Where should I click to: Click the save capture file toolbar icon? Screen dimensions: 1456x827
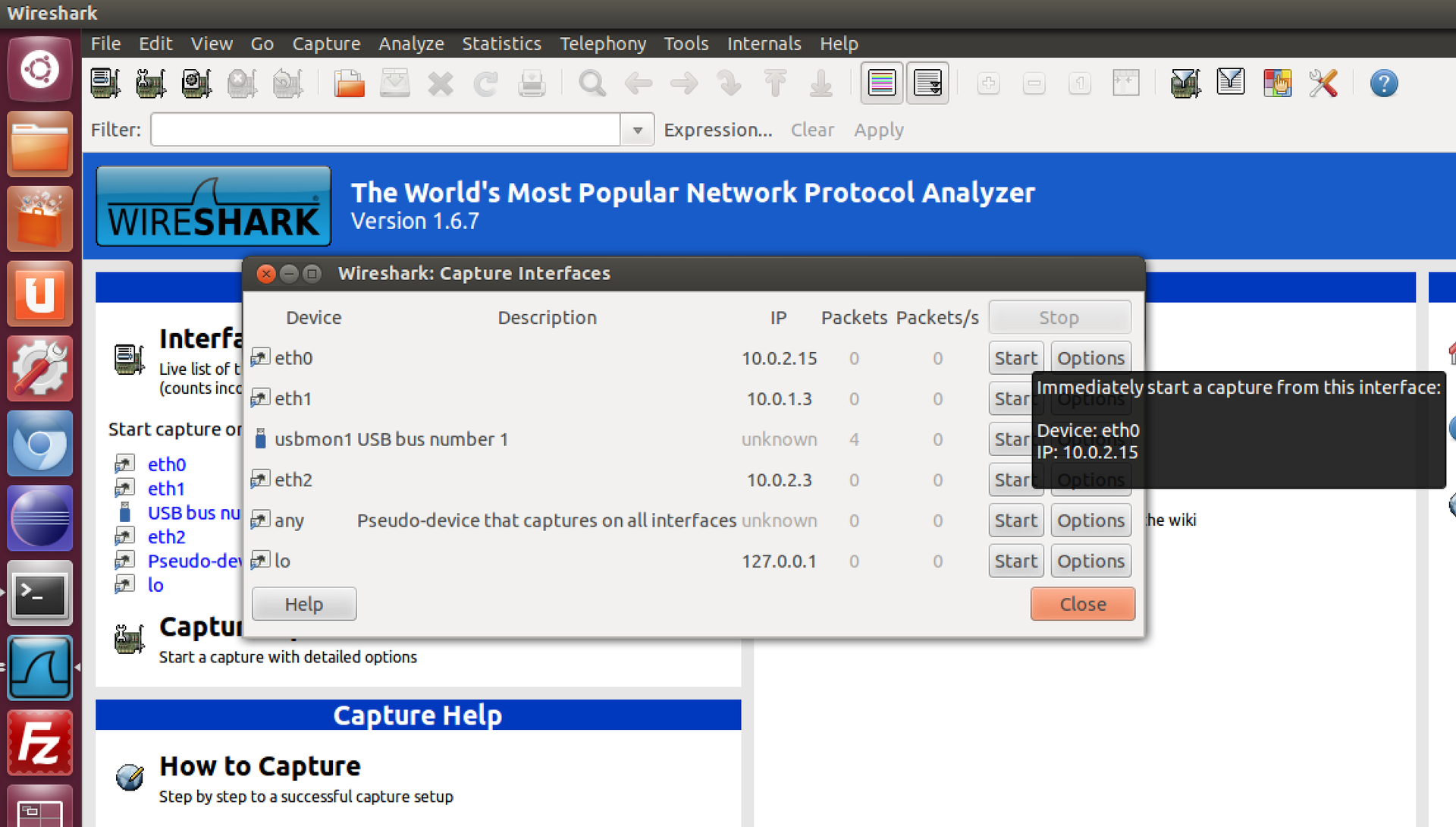tap(395, 83)
